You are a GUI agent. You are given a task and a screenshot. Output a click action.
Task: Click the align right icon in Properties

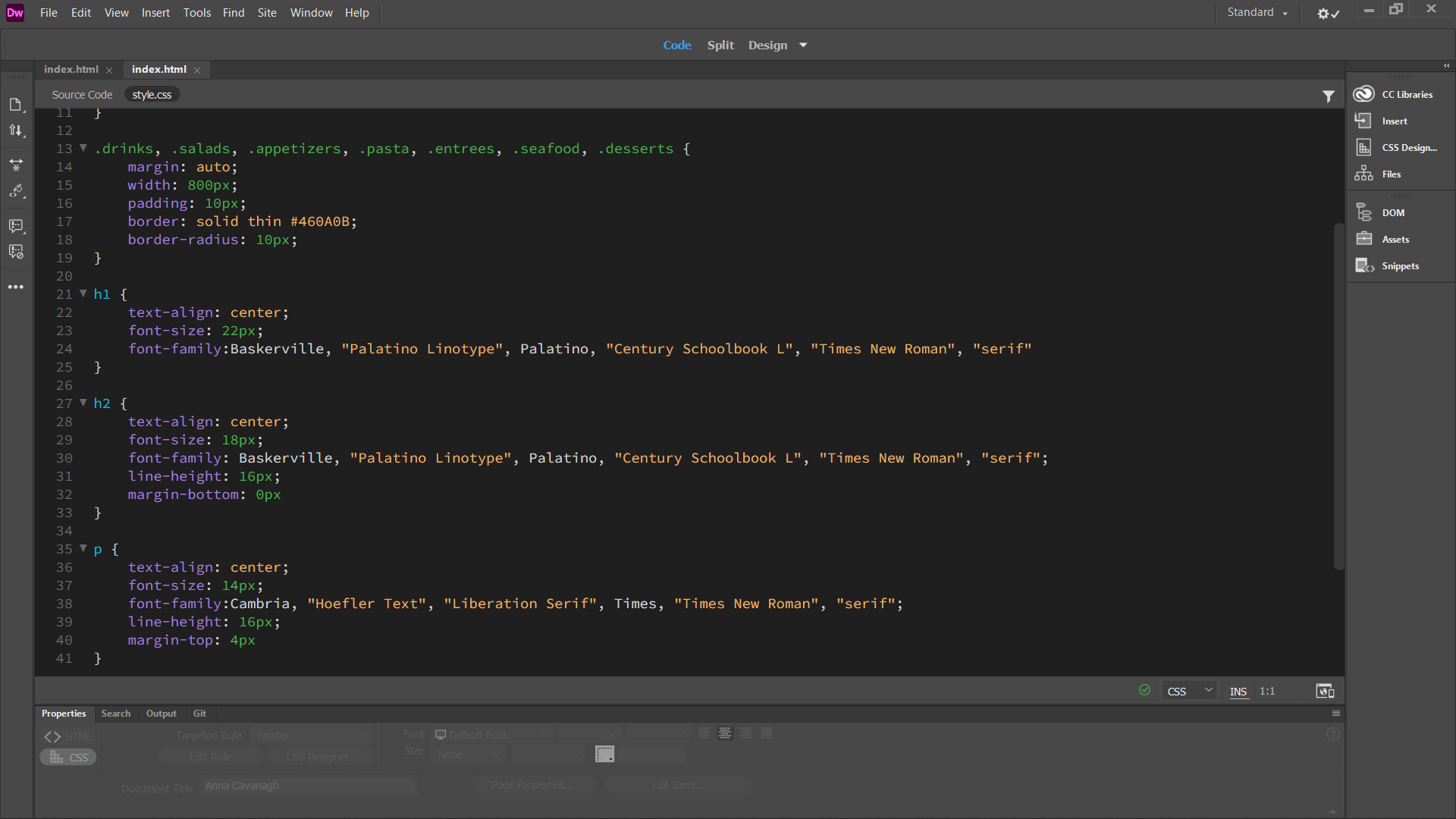746,733
